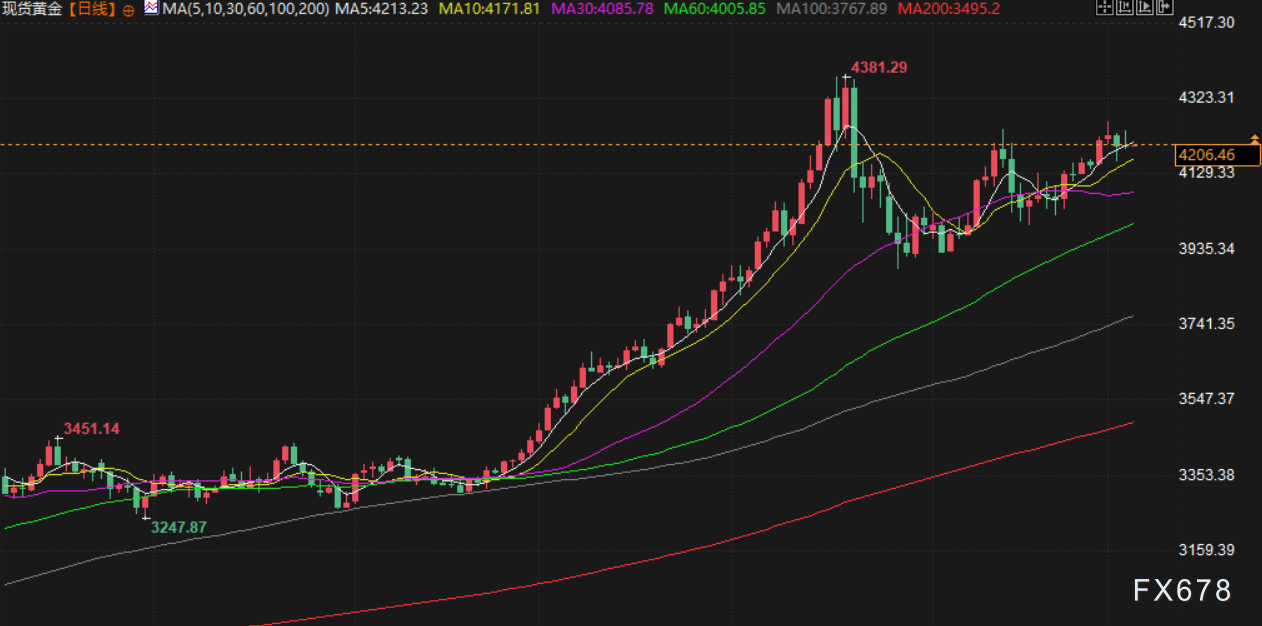Open the 【日线】 timeframe selector
Viewport: 1262px width, 626px height.
pyautogui.click(x=93, y=9)
